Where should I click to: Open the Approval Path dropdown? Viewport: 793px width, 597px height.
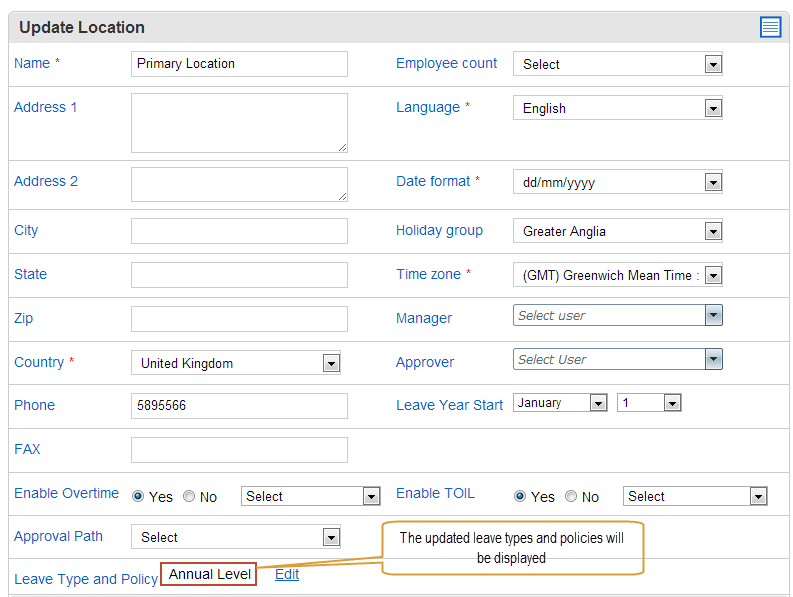click(x=236, y=537)
